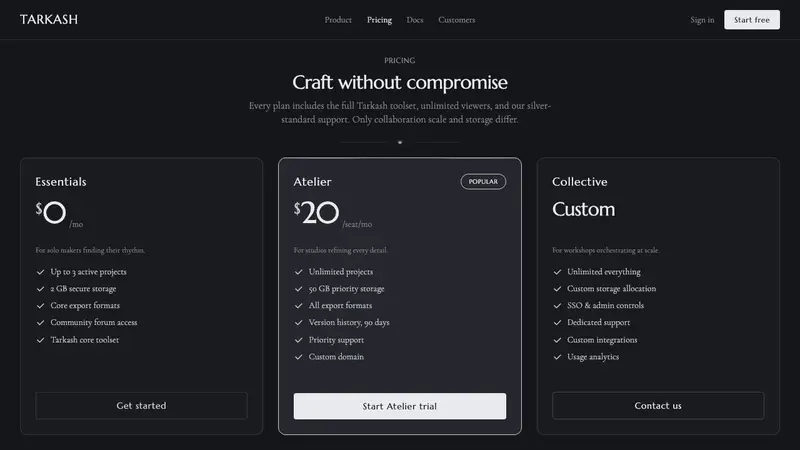Click 'Custom domain' feature text
The height and width of the screenshot is (450, 800).
pyautogui.click(x=336, y=357)
